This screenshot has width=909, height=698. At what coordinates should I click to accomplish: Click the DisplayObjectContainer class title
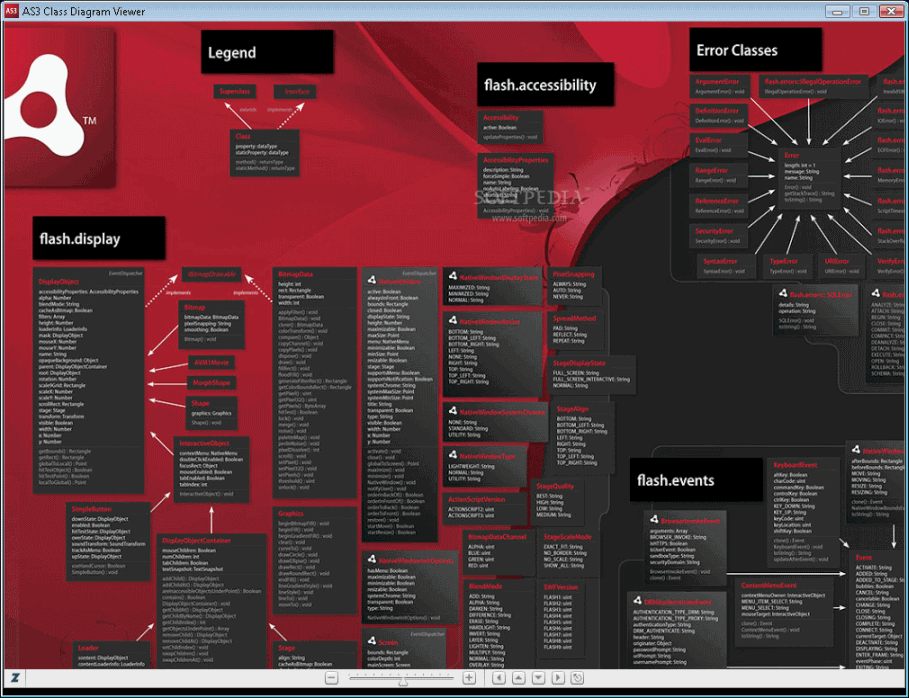coord(197,540)
